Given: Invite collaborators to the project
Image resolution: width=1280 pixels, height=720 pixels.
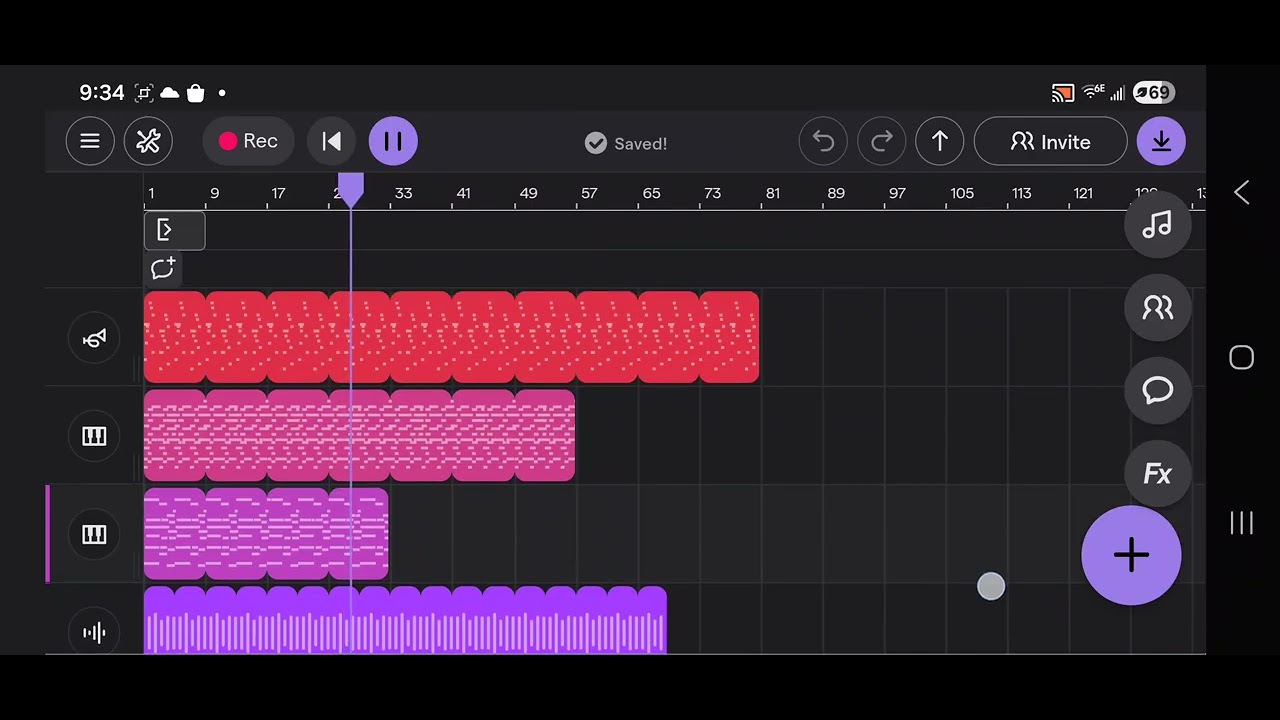Looking at the screenshot, I should 1050,142.
